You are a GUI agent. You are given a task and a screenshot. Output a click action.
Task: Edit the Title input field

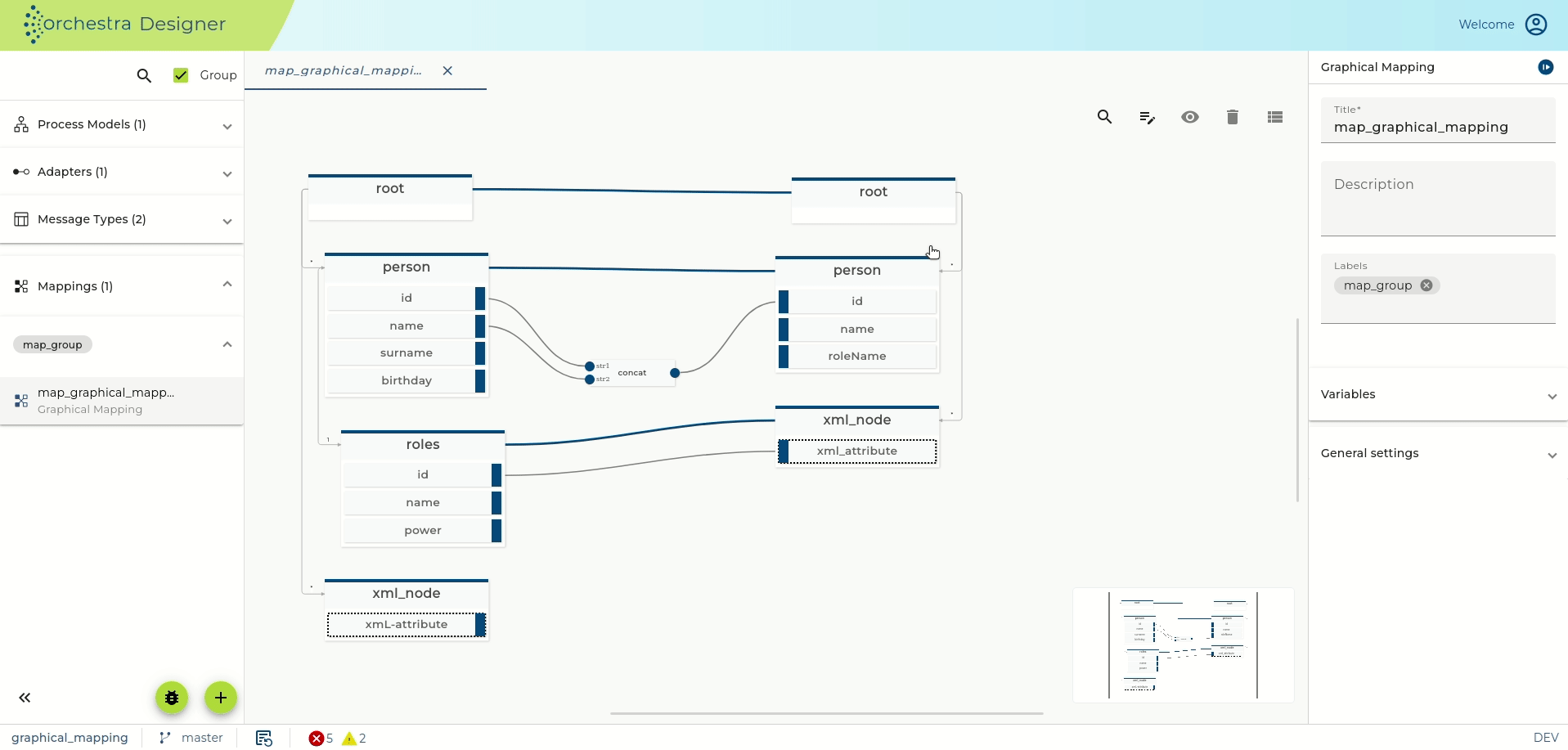pyautogui.click(x=1438, y=120)
